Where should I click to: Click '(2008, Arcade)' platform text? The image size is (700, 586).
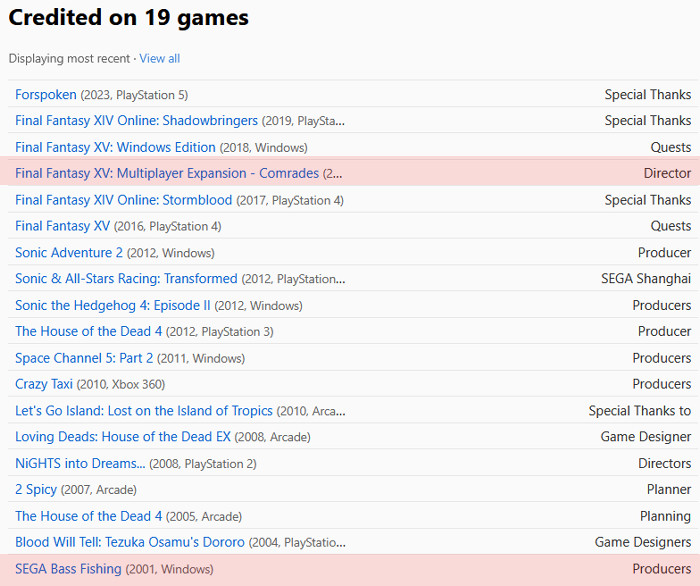click(x=272, y=437)
